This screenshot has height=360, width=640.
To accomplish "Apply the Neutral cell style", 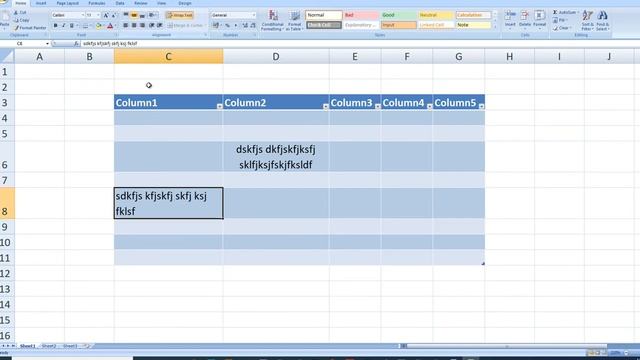I will tap(436, 15).
